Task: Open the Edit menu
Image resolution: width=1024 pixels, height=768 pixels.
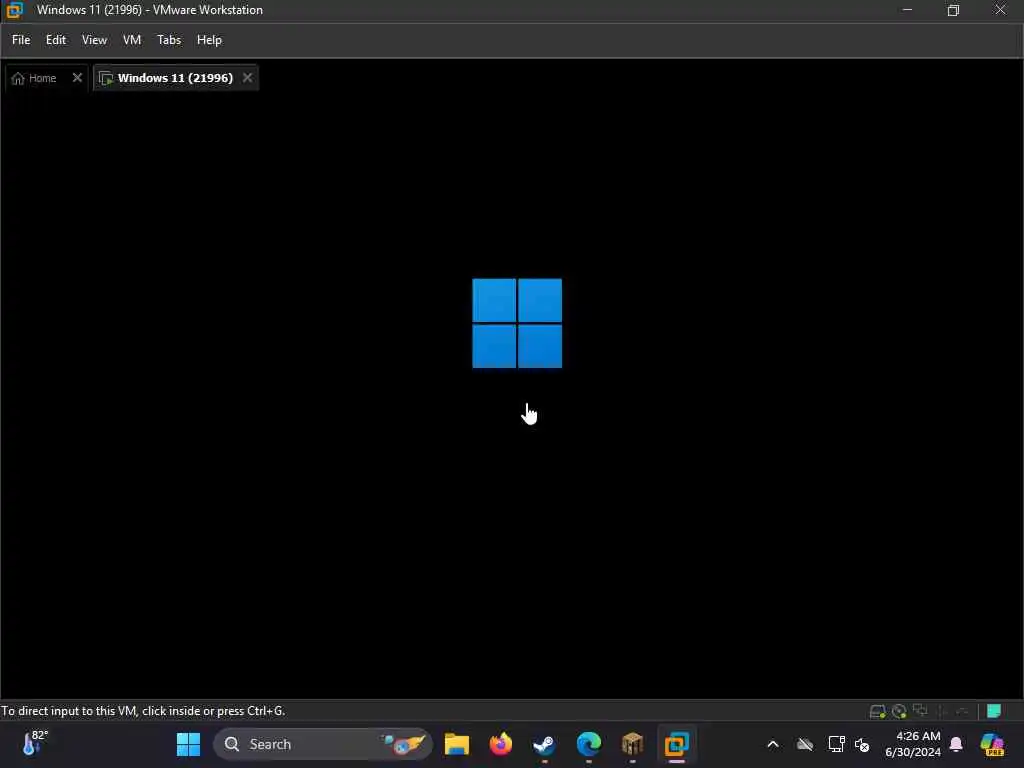Action: point(56,40)
